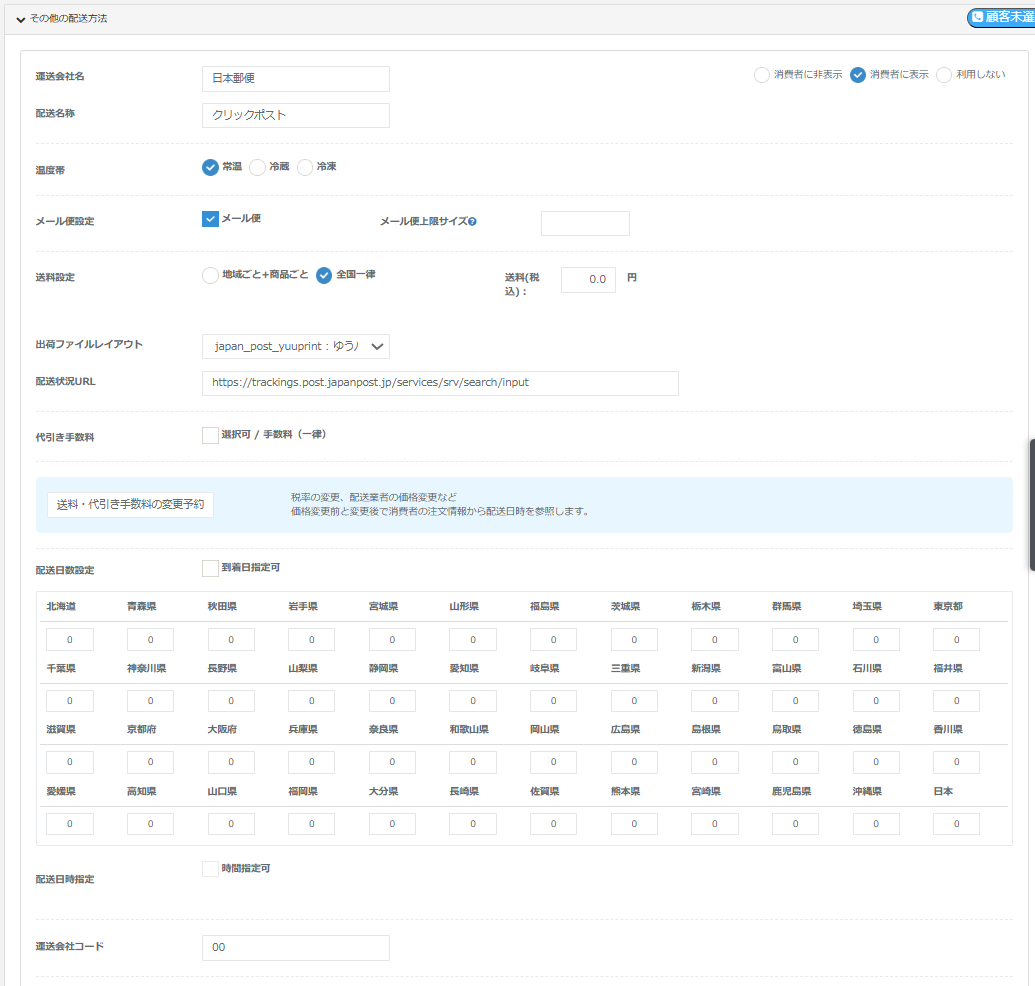The image size is (1035, 986).
Task: Open the 出荷ファイルレイアウト dropdown
Action: coord(295,346)
